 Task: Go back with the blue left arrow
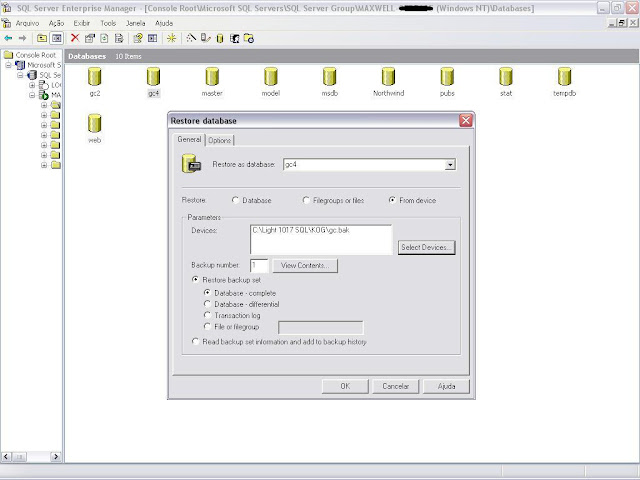click(8, 38)
